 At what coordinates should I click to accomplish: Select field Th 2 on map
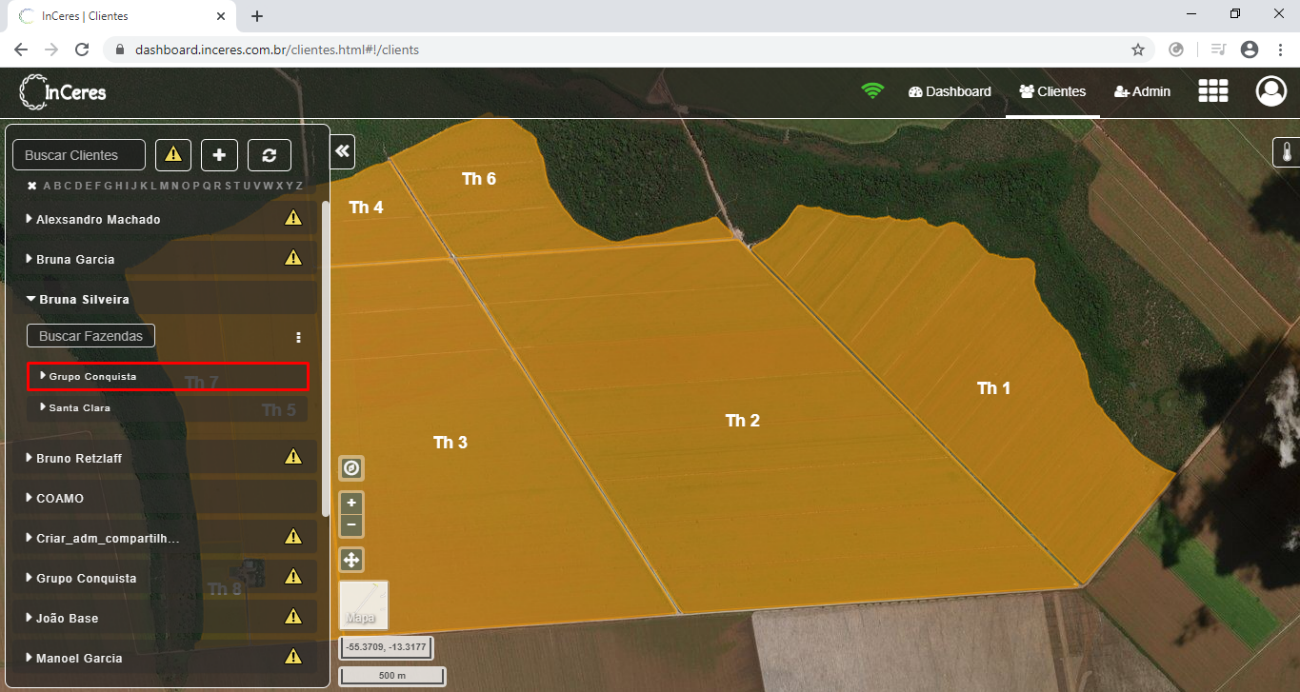point(742,421)
